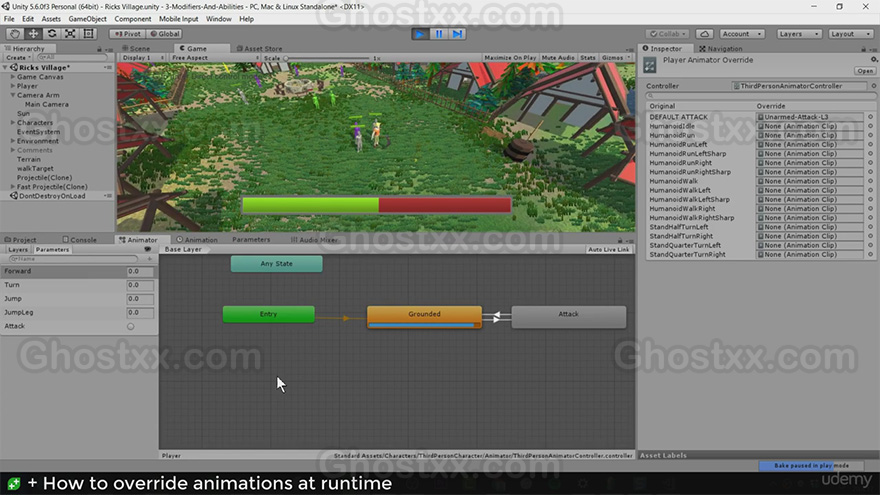Open the Collab dropdown
880x495 pixels.
667,34
